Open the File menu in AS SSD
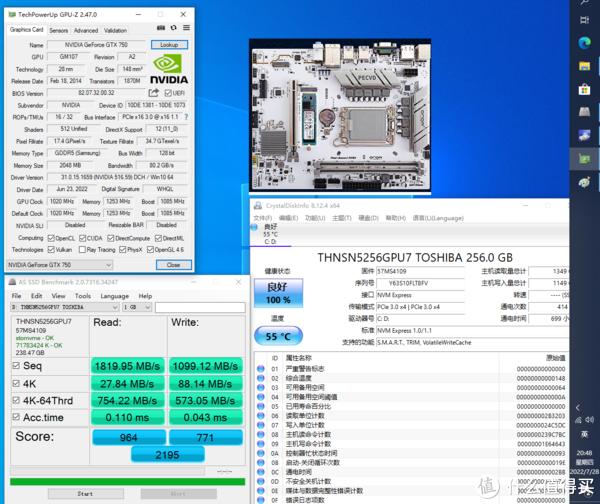This screenshot has height=504, width=600. (x=16, y=296)
